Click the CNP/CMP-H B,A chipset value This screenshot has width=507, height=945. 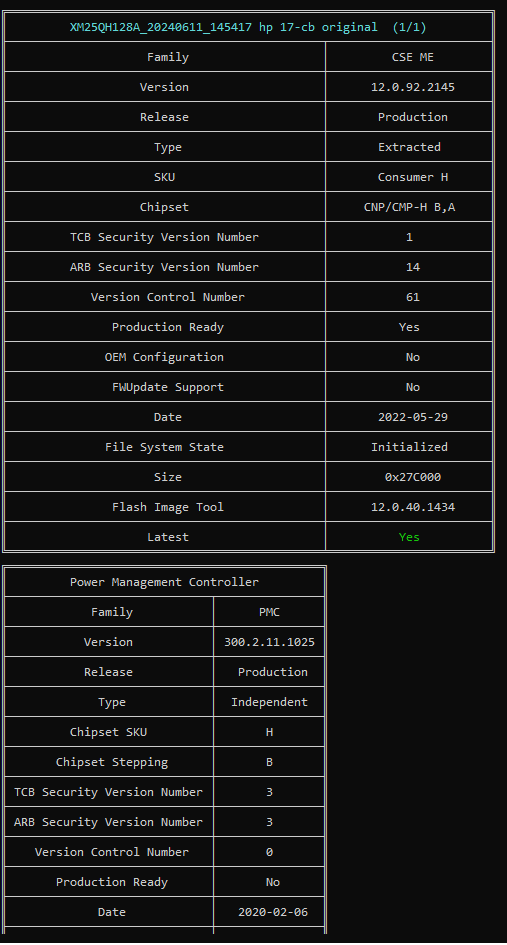click(409, 207)
